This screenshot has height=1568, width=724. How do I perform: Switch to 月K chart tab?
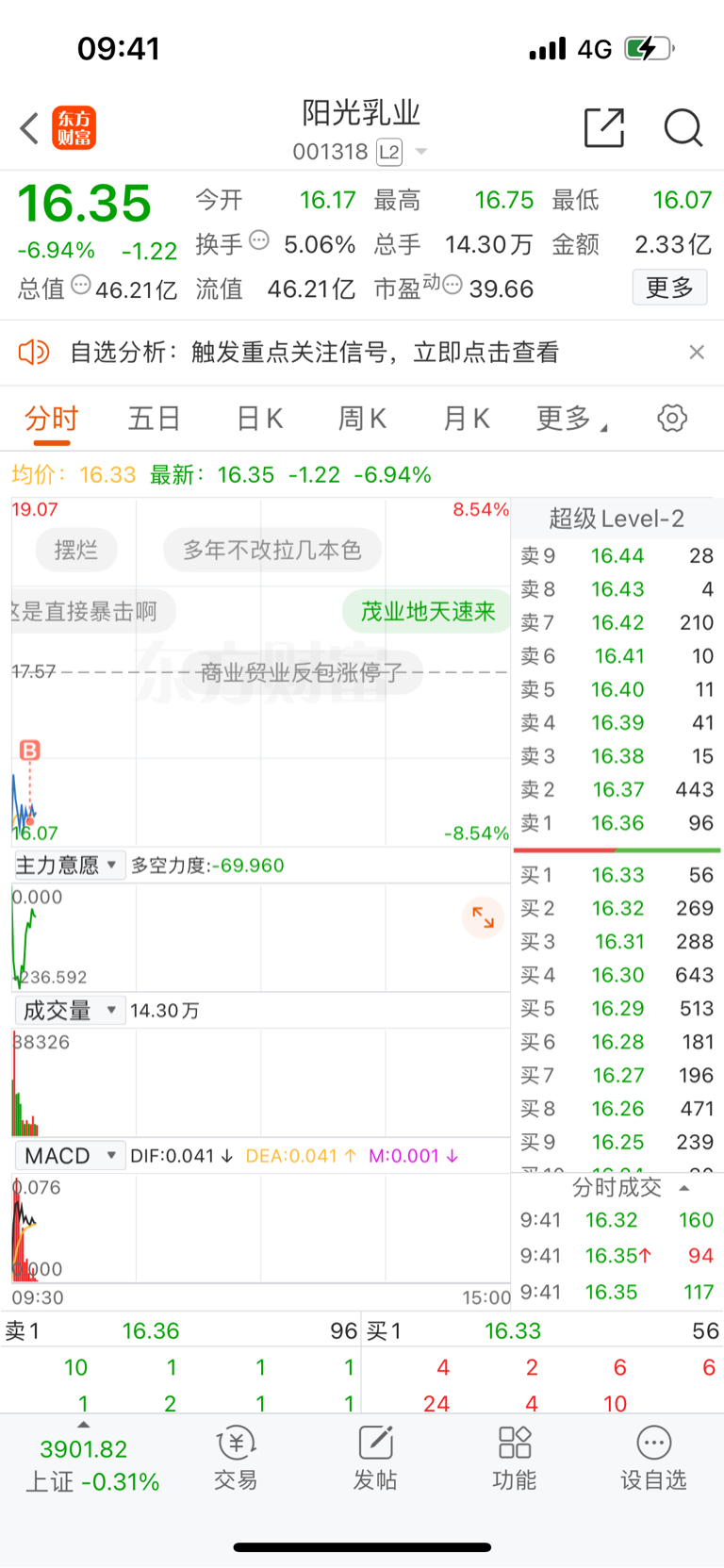[x=466, y=418]
